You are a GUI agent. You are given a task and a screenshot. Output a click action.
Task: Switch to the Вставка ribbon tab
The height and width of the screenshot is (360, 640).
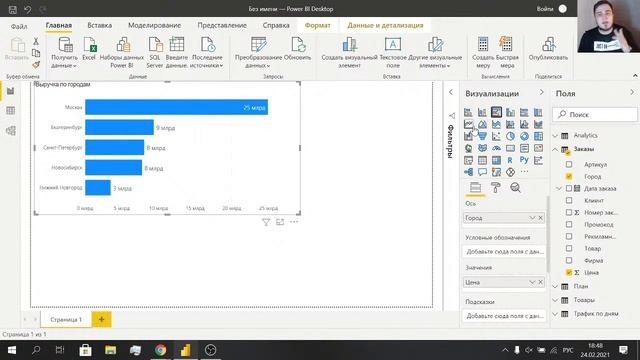coord(100,25)
